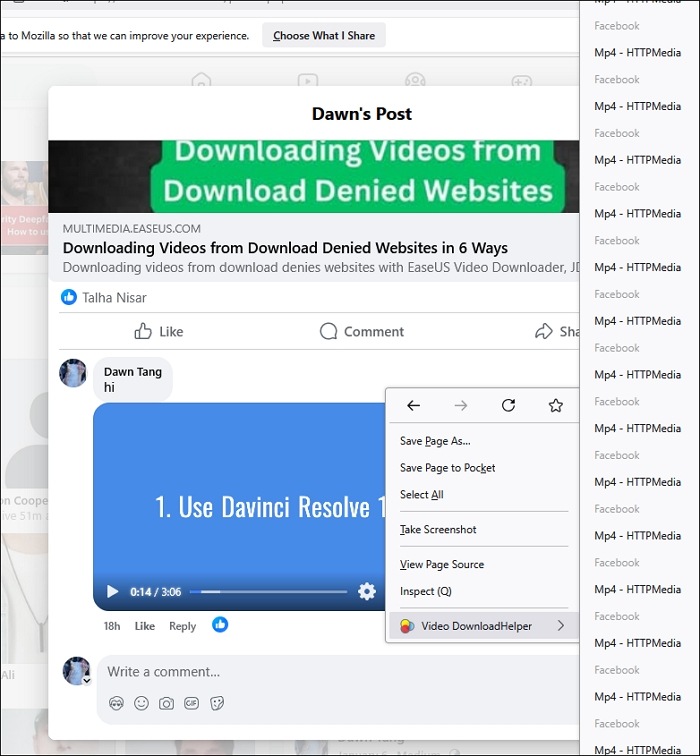Open the Talha Nisar reactions link

coord(114,297)
